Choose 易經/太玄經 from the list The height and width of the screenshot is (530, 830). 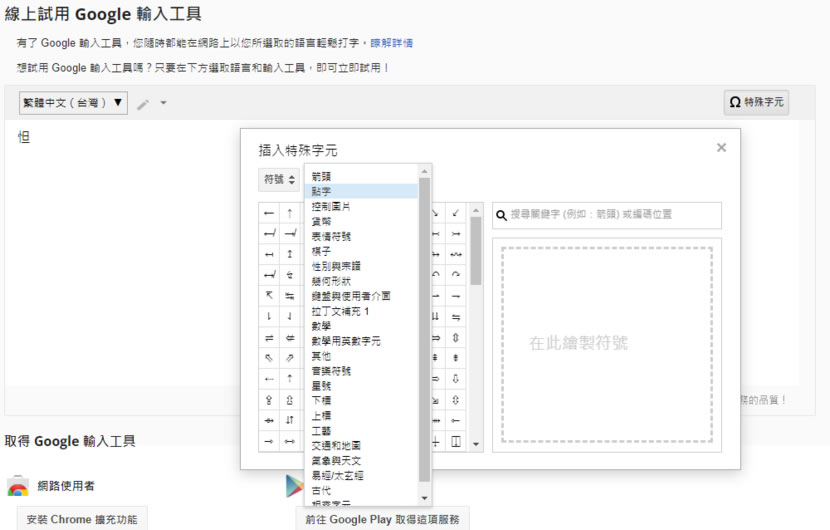[x=361, y=475]
